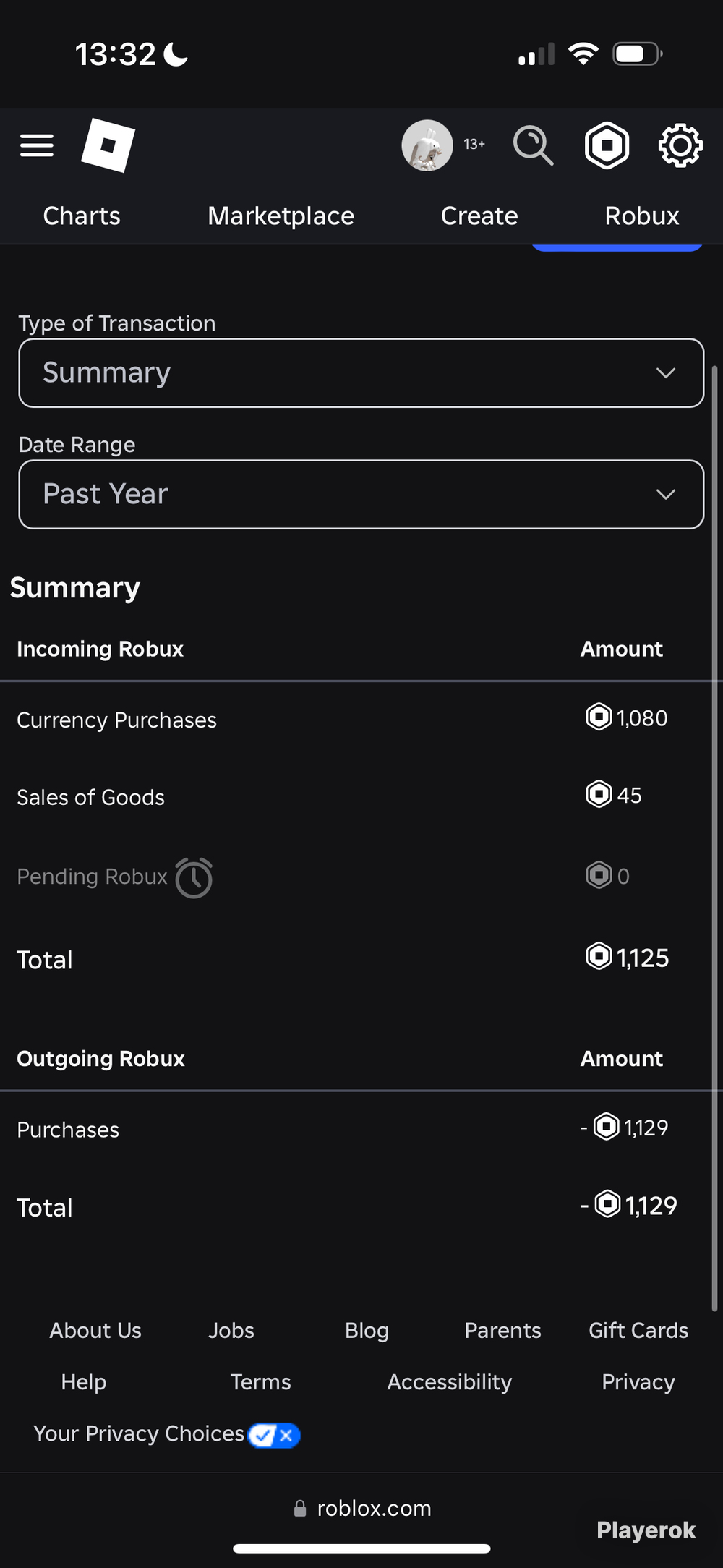Expand the Date Range Past Year dropdown
Image resolution: width=723 pixels, height=1568 pixels.
(x=361, y=495)
